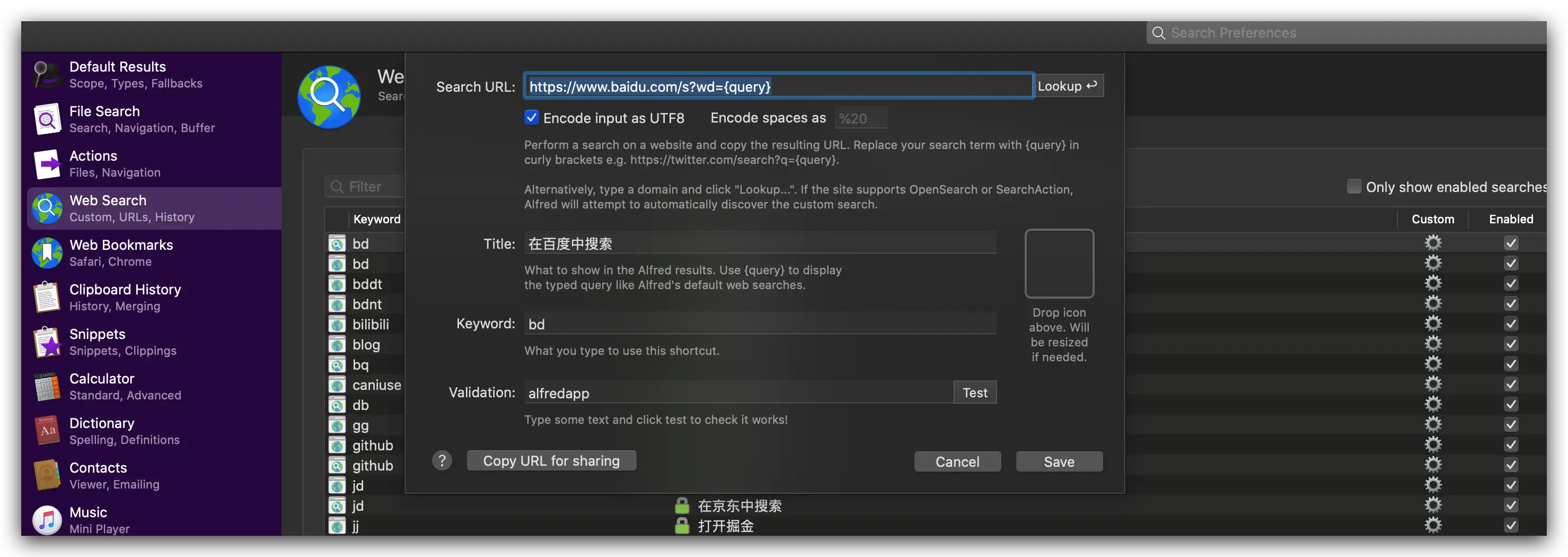1568x557 pixels.
Task: Open File Search preferences
Action: (154, 119)
